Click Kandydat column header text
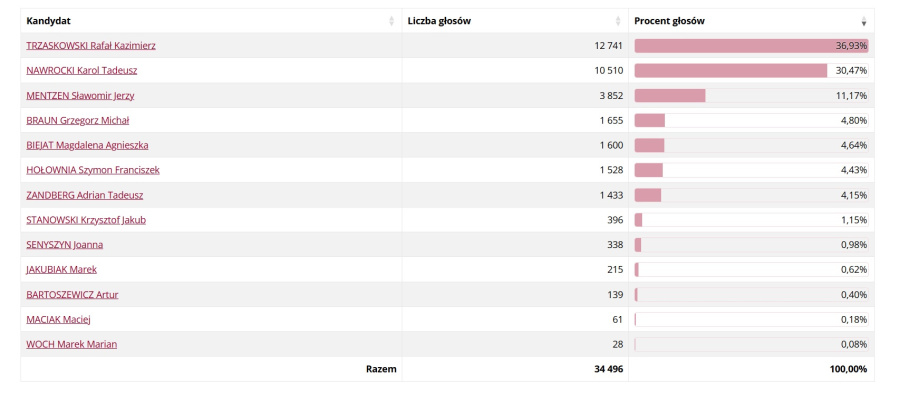The image size is (900, 405). click(x=49, y=21)
